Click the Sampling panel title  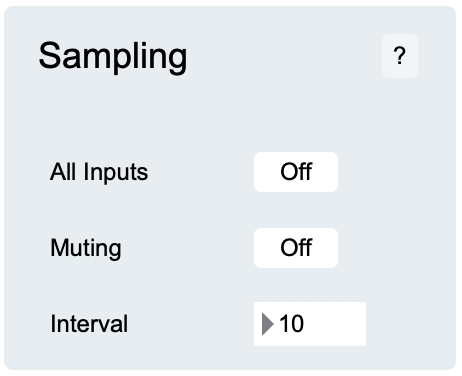113,56
